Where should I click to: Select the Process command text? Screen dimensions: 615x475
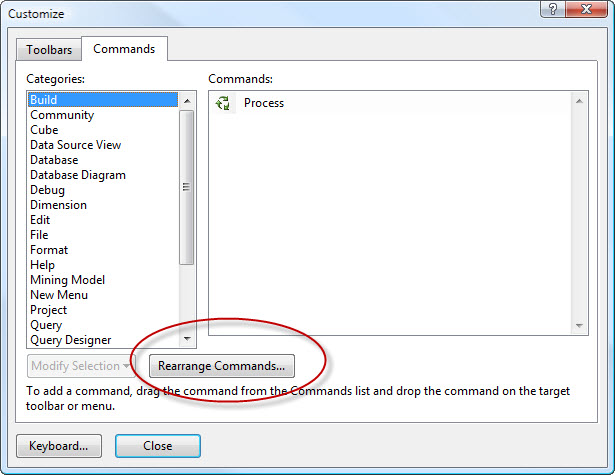[264, 103]
